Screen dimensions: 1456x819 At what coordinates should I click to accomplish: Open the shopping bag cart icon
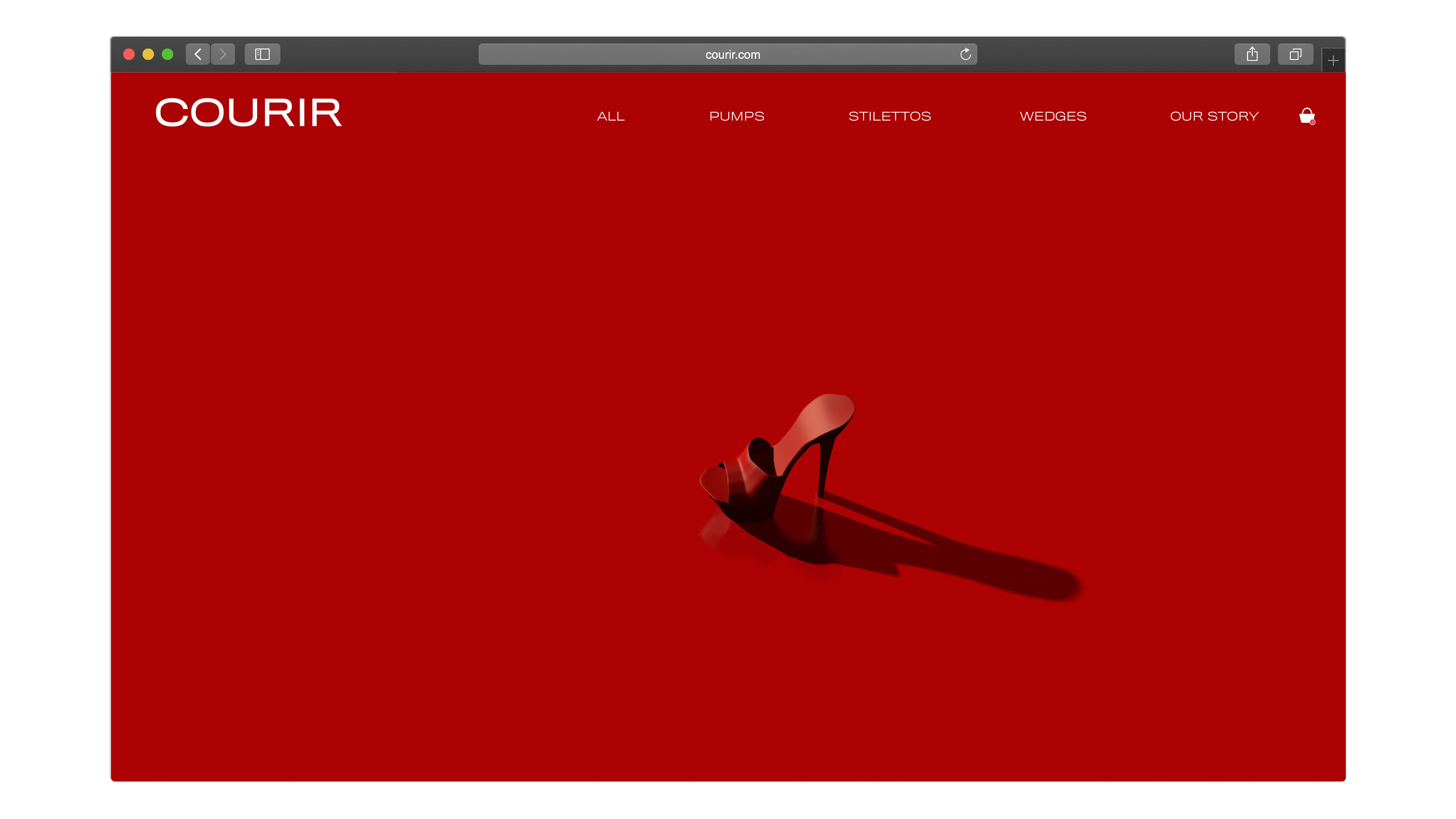point(1307,116)
